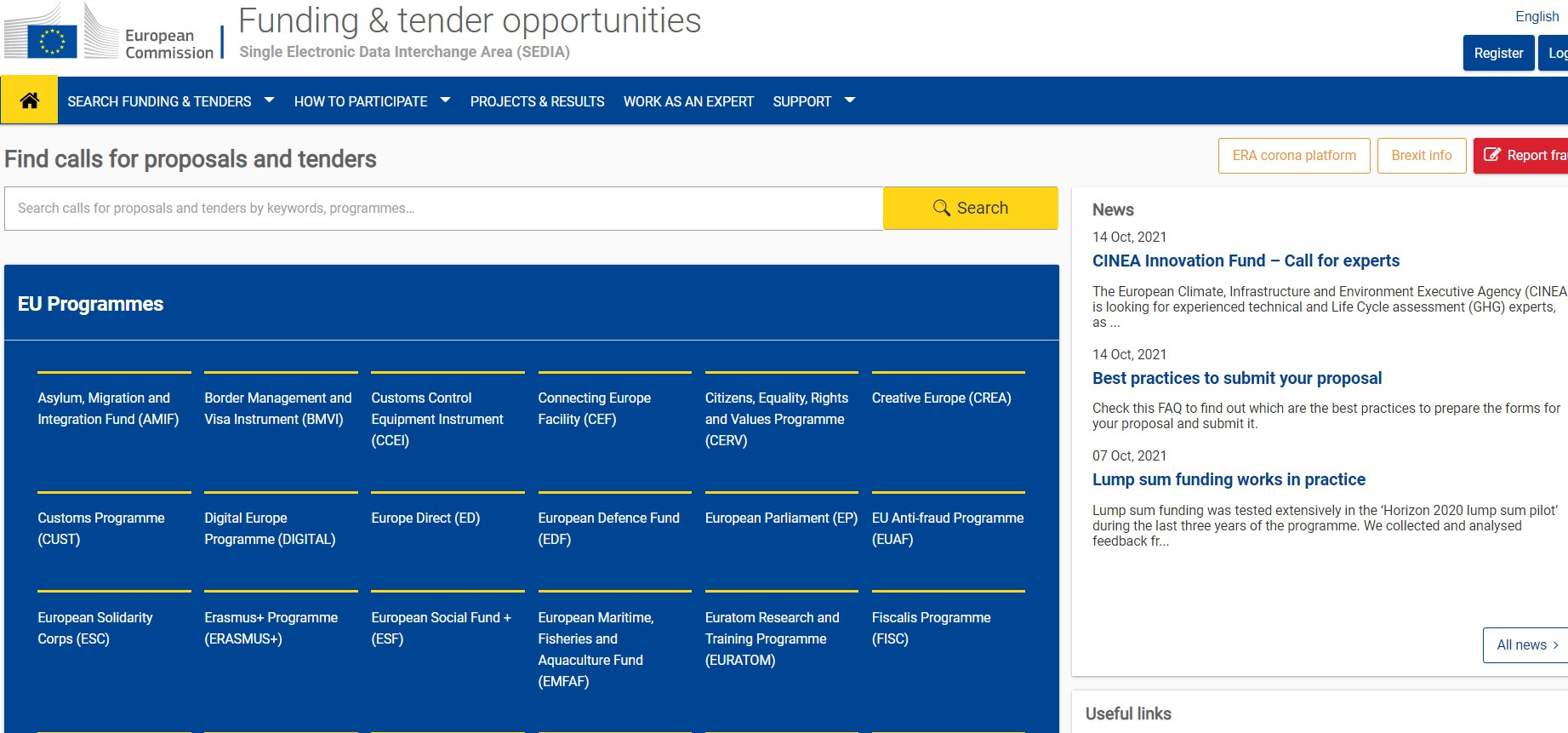
Task: Click the Useful links heading
Action: (1128, 713)
